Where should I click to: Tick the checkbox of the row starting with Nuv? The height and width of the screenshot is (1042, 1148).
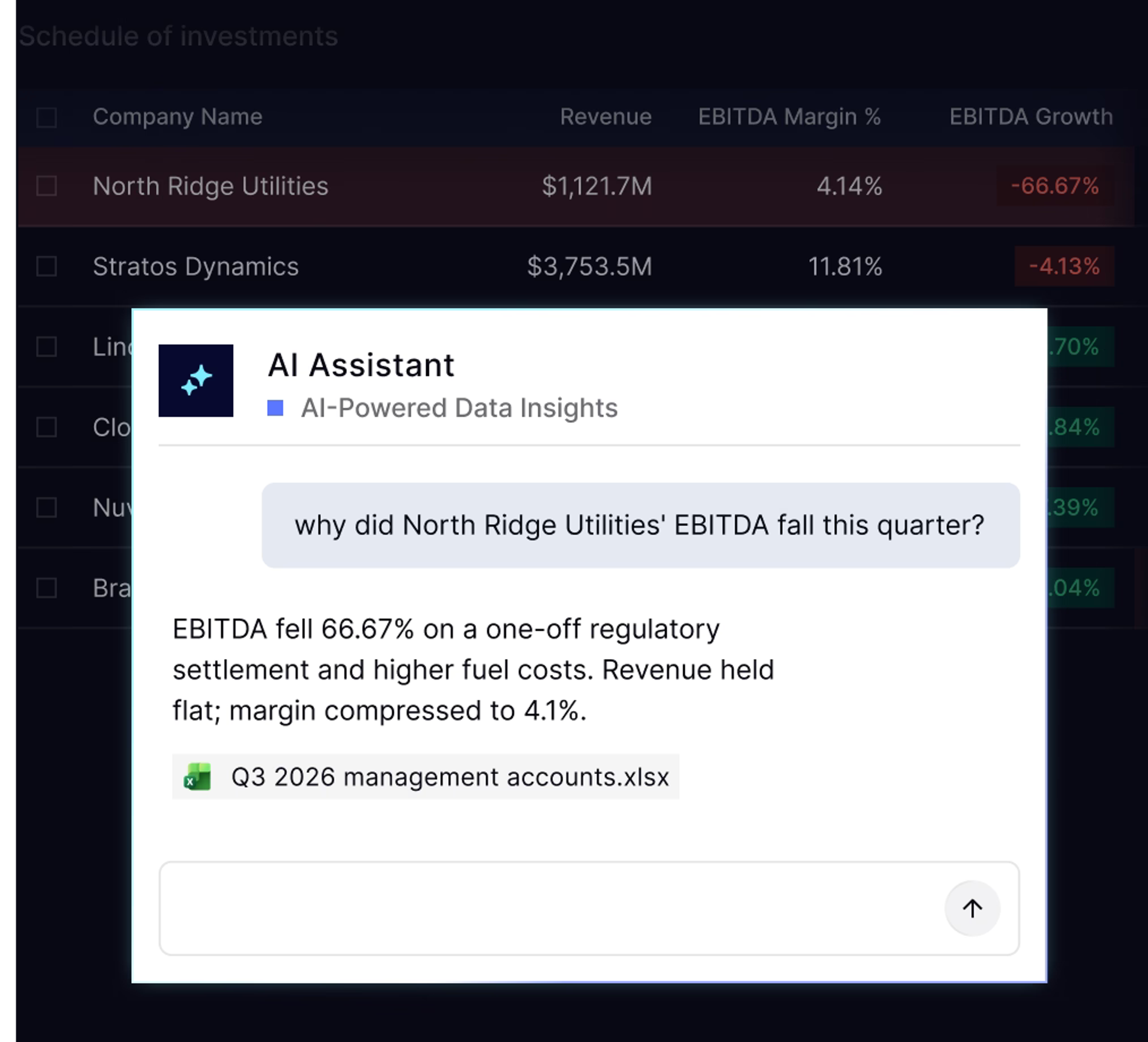pyautogui.click(x=47, y=507)
